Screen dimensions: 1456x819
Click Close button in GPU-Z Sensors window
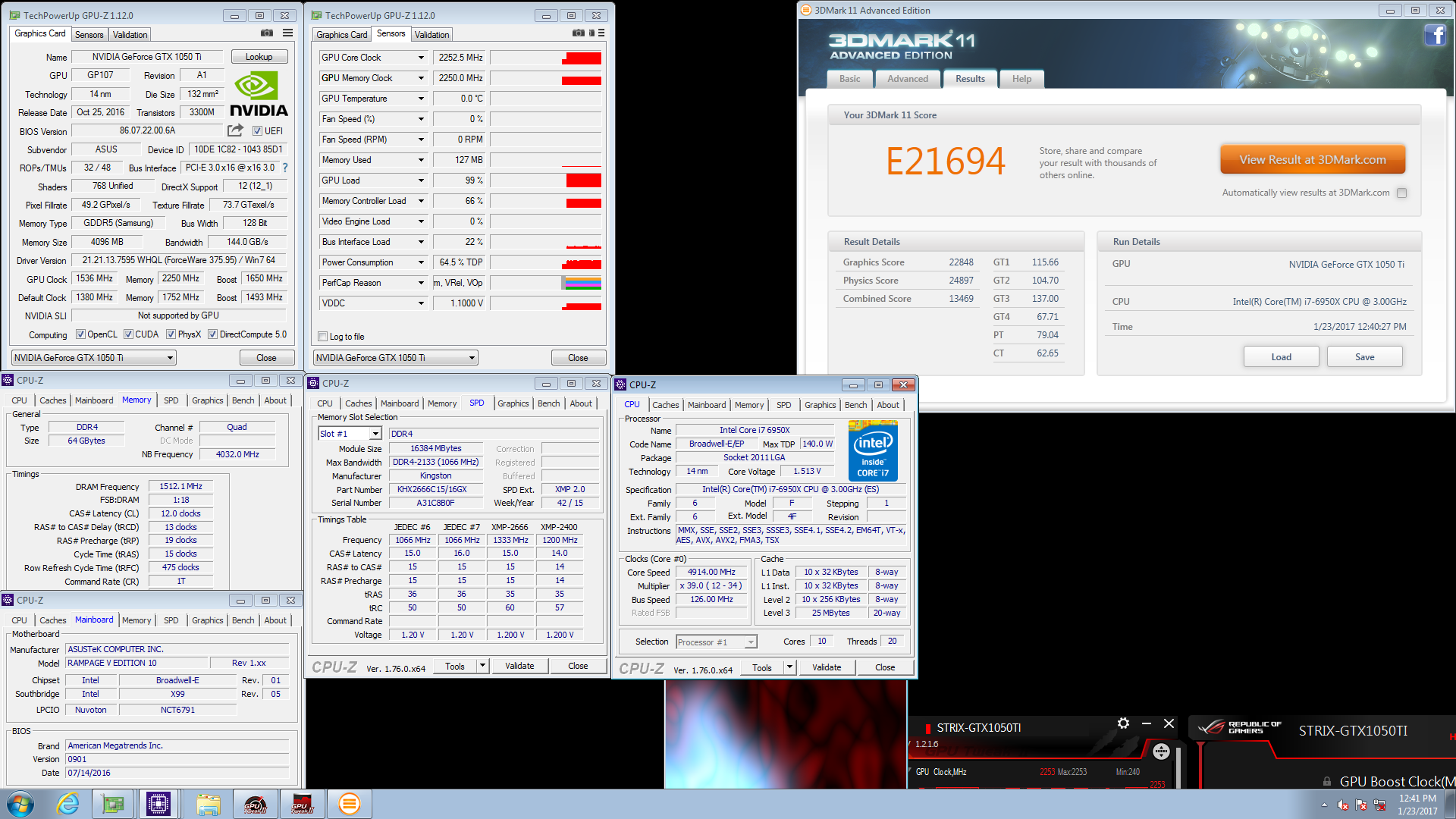coord(578,358)
